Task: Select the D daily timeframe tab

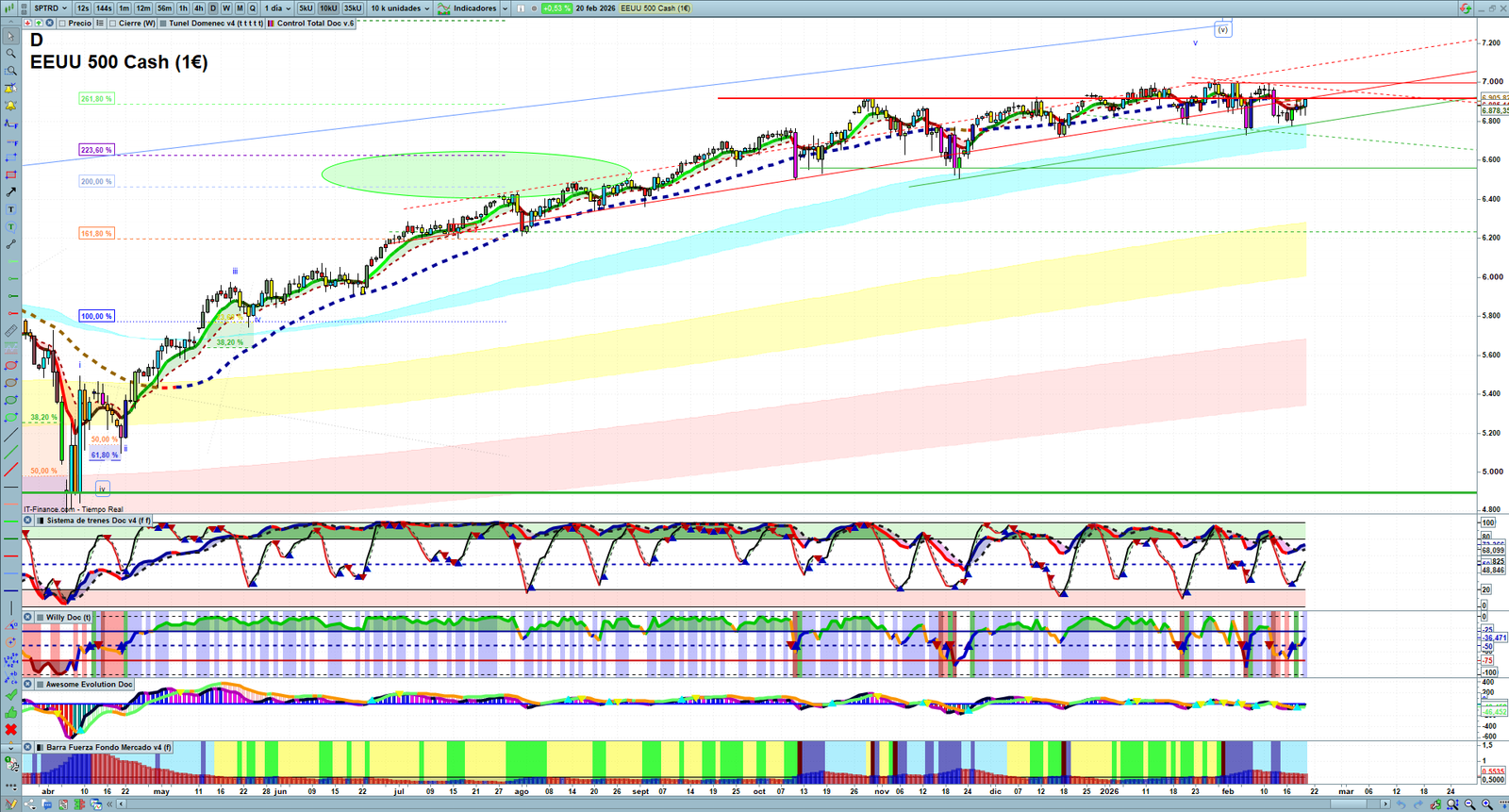Action: [x=212, y=8]
